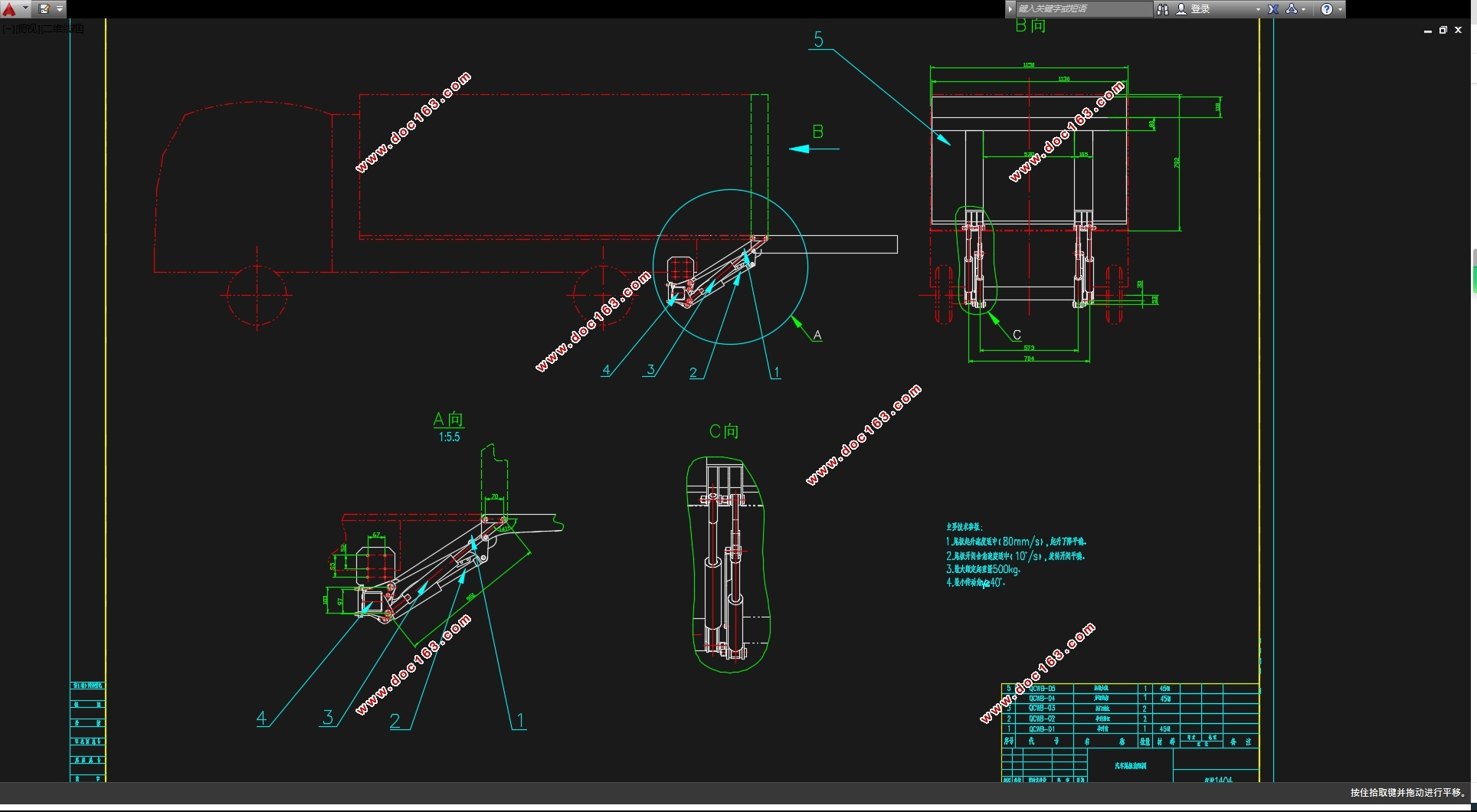Expand the InfoCenter search box arrow
Screen dimensions: 1477x812
tap(1010, 9)
